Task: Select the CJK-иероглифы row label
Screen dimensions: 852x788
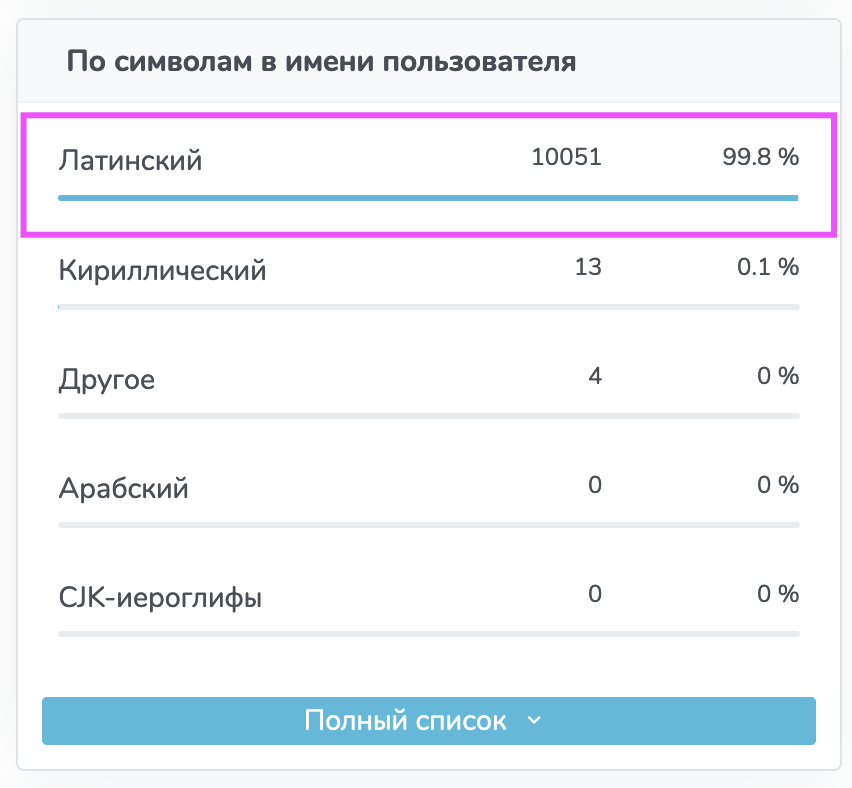Action: point(160,599)
